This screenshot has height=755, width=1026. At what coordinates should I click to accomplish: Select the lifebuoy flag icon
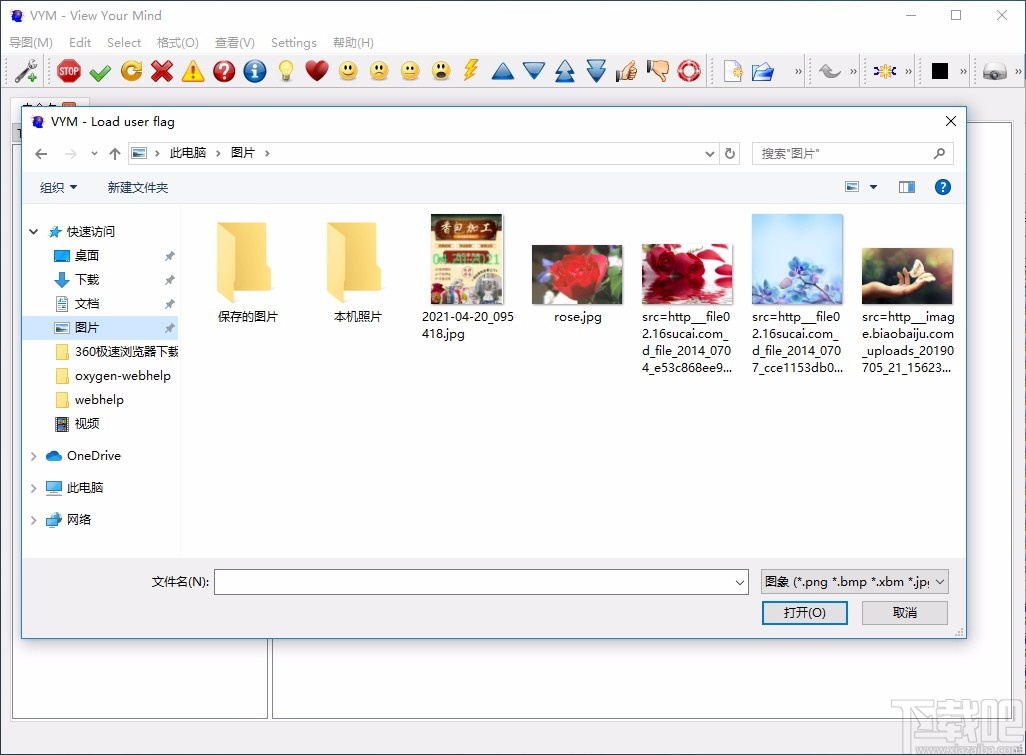[x=688, y=71]
